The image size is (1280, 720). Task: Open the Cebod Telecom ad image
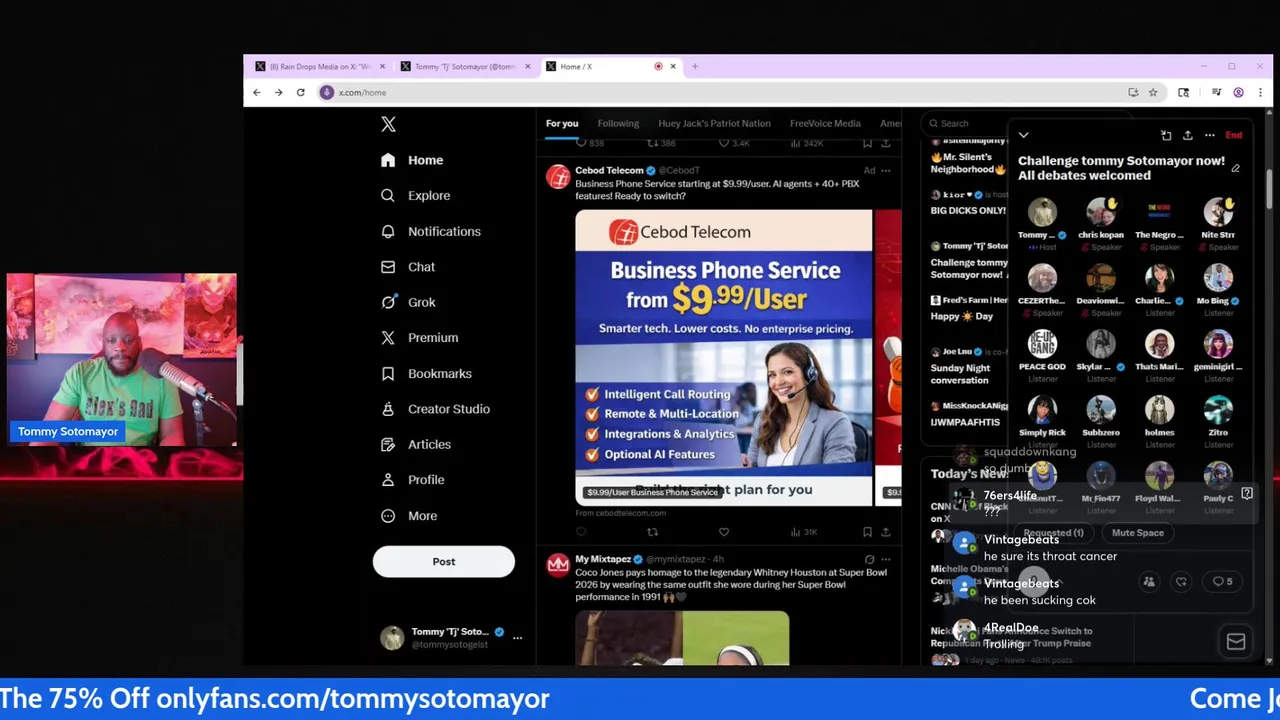[723, 357]
